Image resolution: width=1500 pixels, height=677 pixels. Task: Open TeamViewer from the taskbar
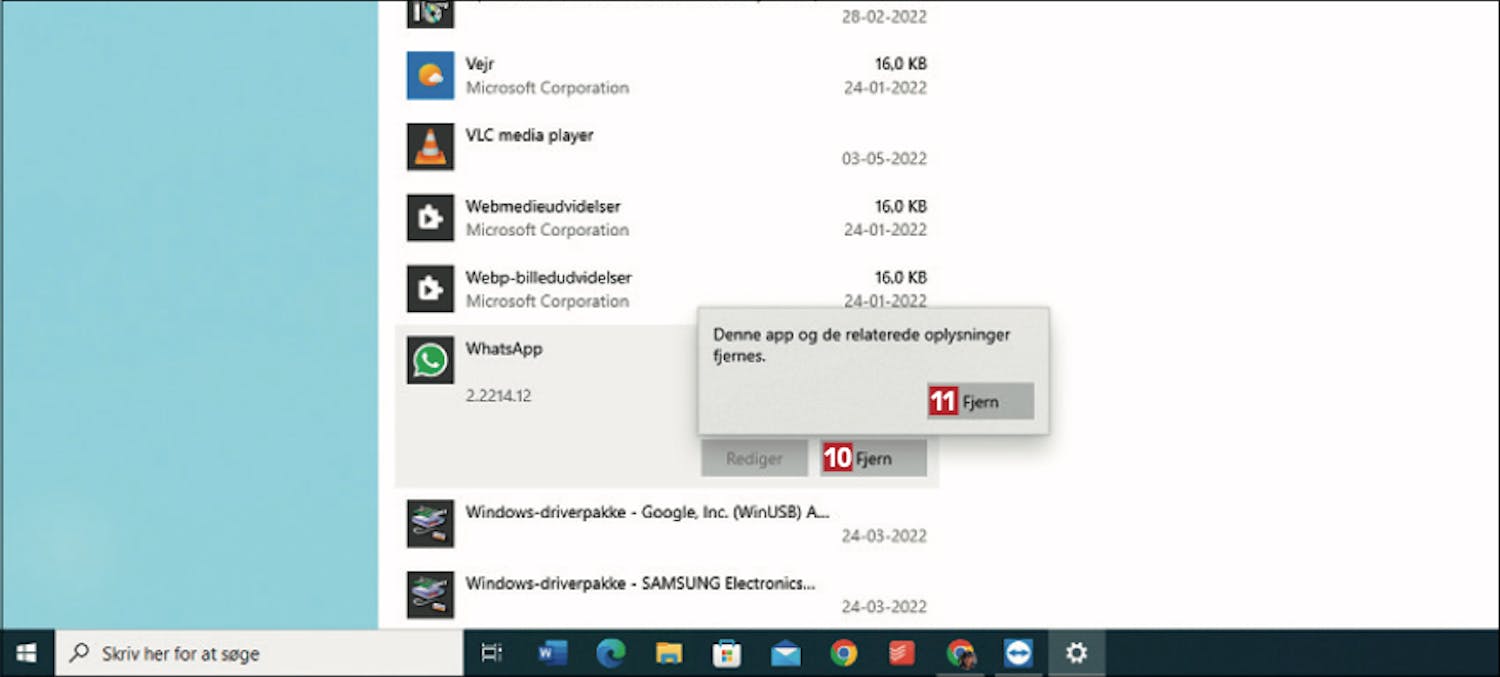tap(1018, 653)
